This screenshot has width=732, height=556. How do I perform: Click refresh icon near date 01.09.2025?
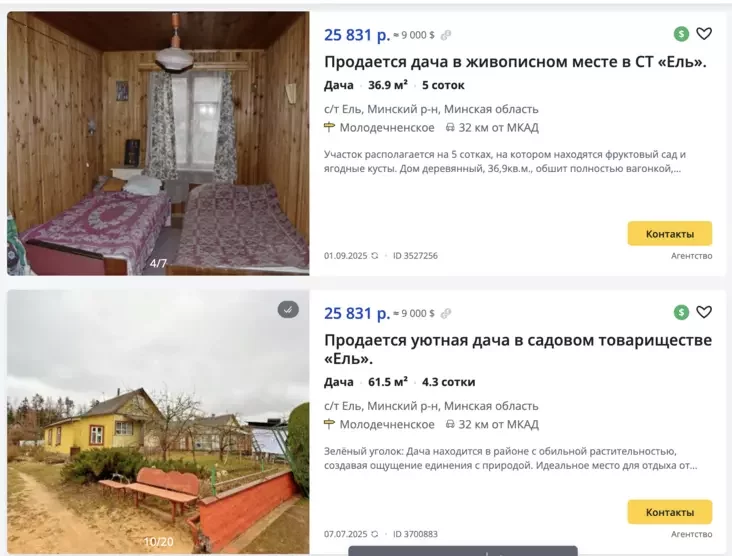coord(374,255)
